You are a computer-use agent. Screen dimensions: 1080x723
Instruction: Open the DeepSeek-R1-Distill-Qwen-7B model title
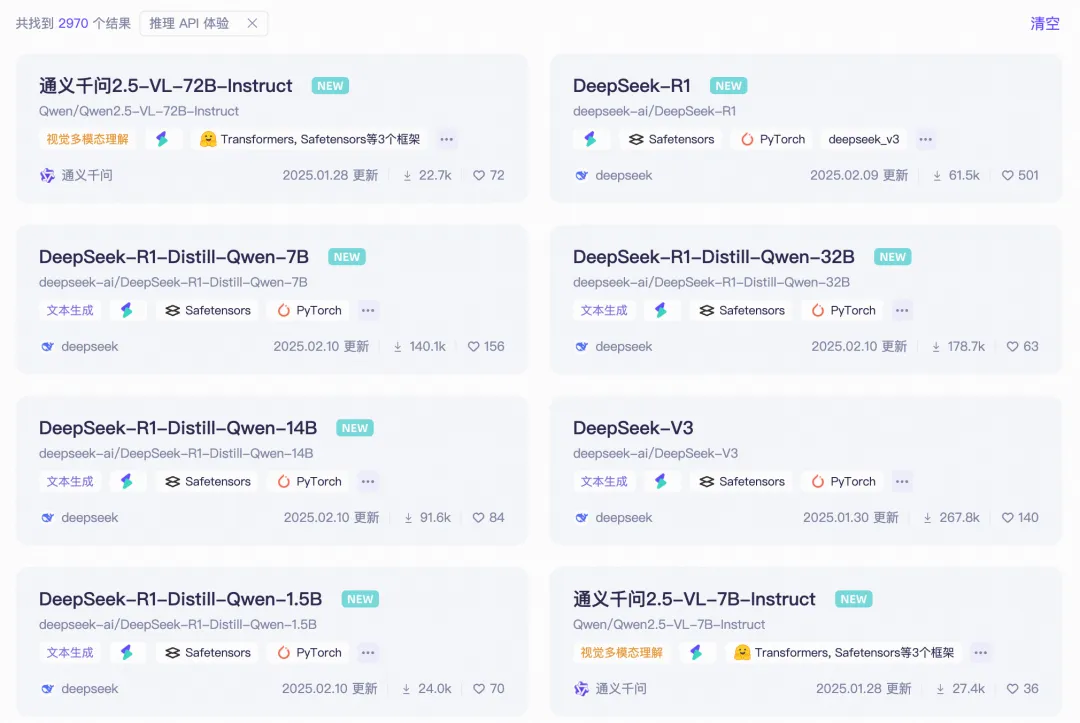click(x=174, y=257)
